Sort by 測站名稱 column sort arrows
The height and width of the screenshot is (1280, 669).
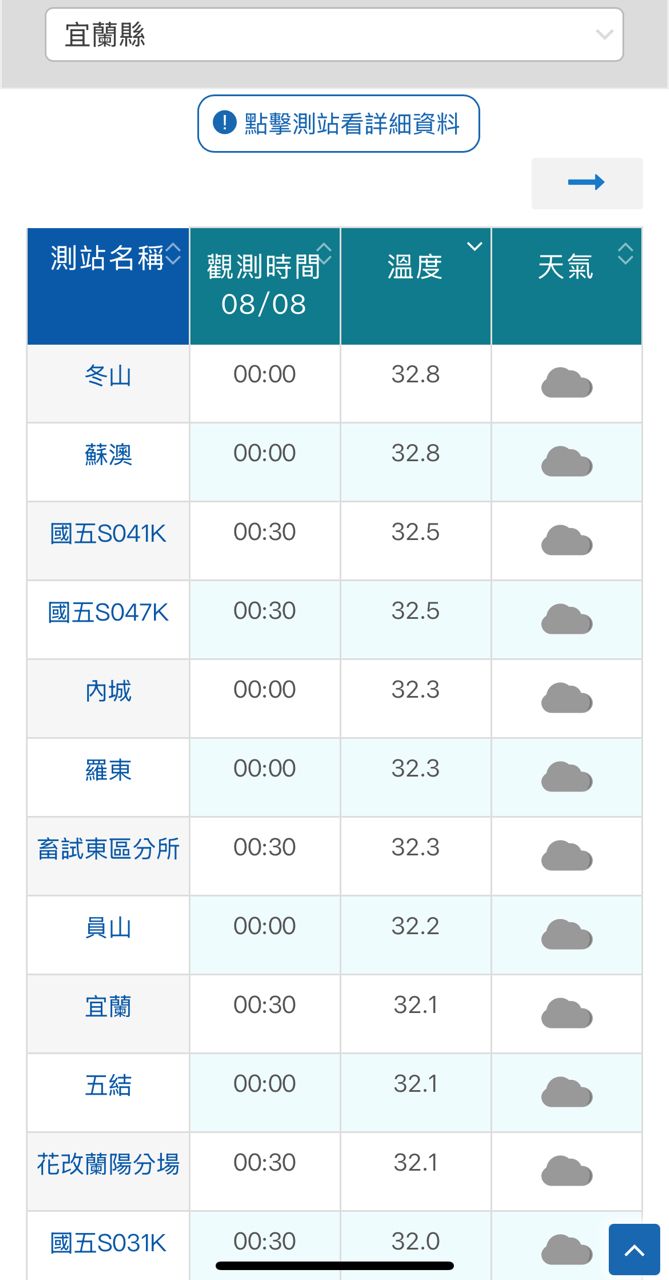pos(174,254)
